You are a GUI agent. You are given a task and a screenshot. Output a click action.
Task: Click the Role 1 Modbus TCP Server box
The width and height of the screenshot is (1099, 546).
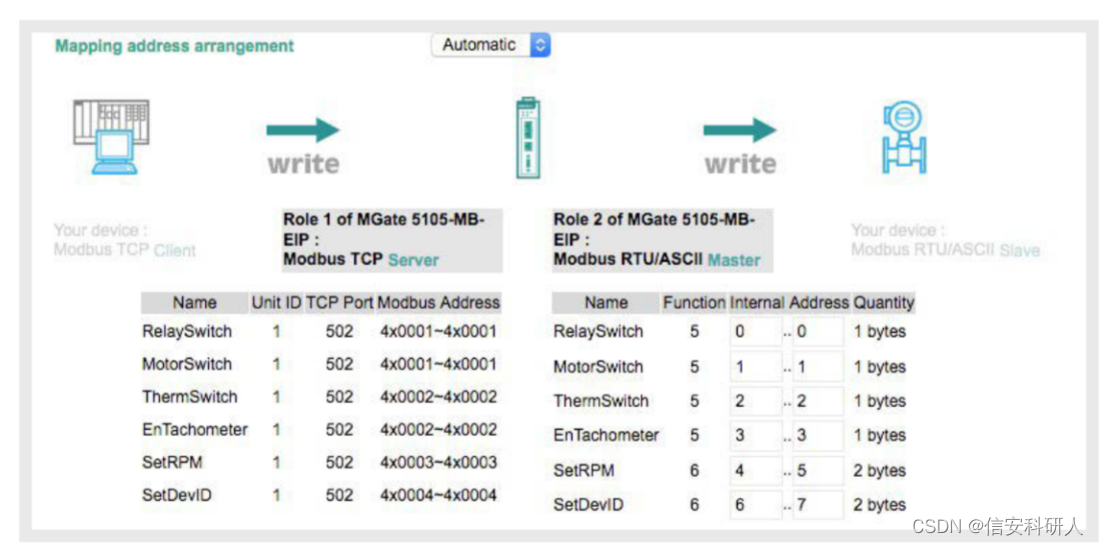coord(391,240)
